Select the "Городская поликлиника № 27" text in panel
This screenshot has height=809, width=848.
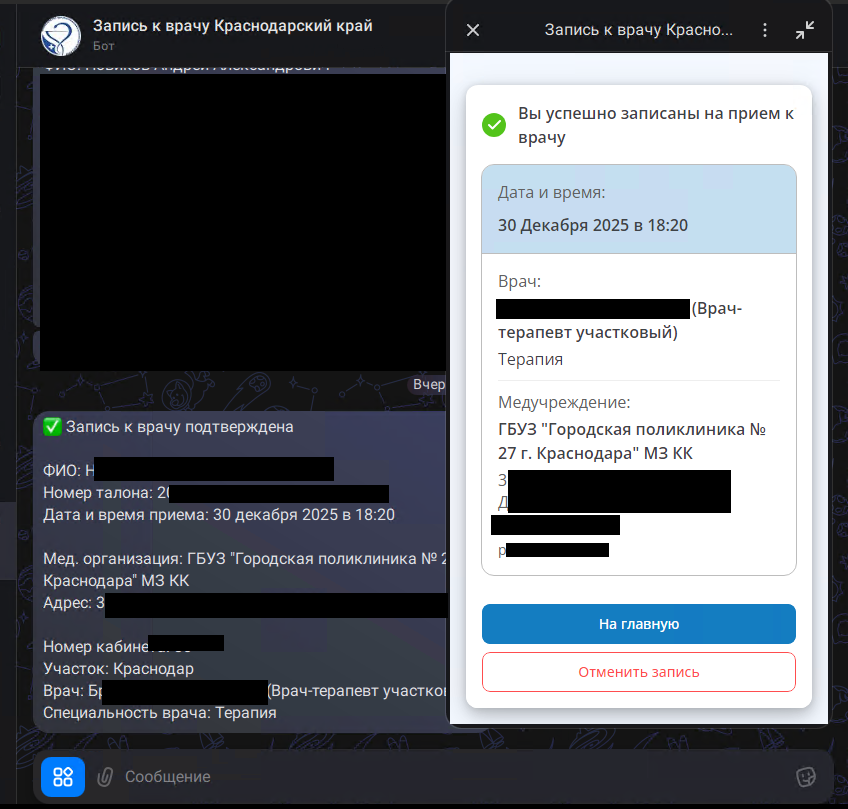point(632,441)
